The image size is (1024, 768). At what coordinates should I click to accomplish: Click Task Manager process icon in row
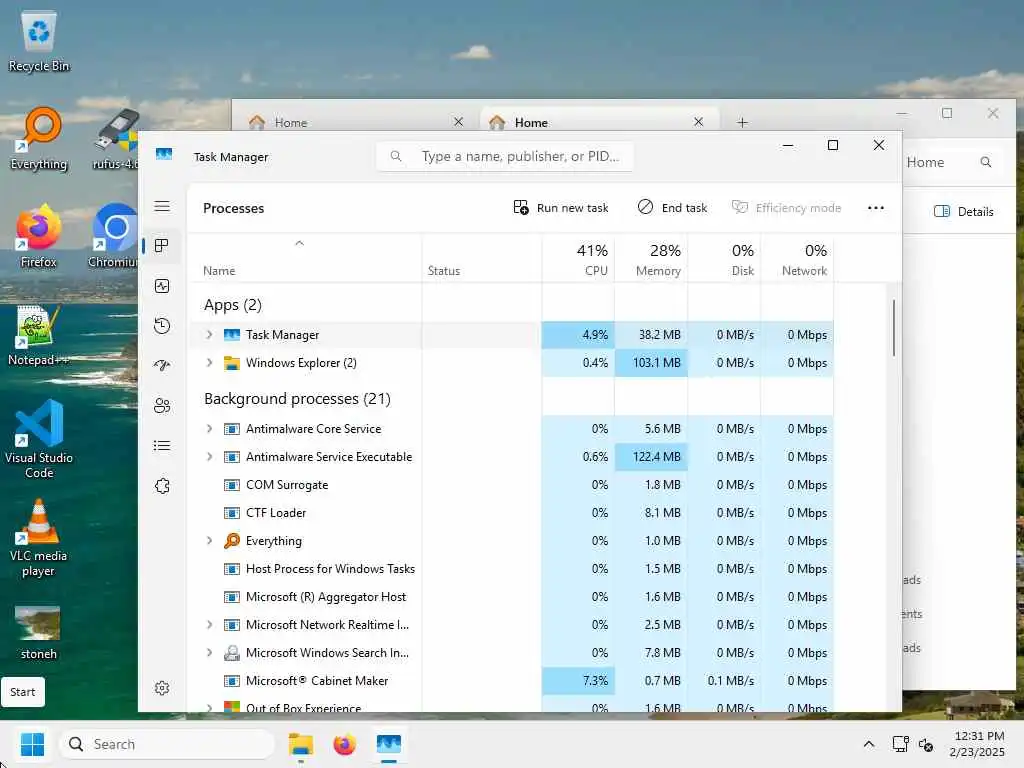[232, 334]
